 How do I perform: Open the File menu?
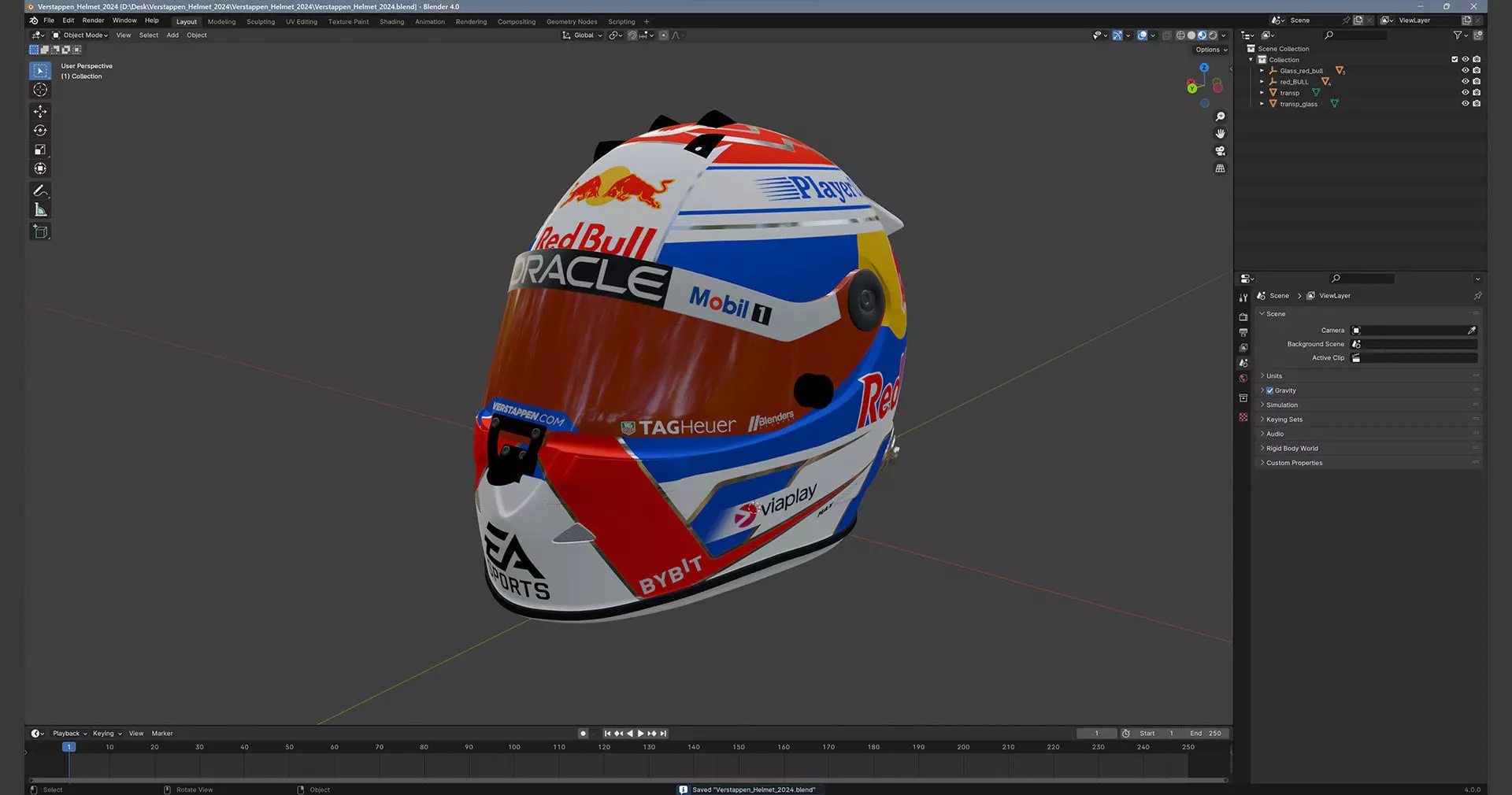click(49, 20)
